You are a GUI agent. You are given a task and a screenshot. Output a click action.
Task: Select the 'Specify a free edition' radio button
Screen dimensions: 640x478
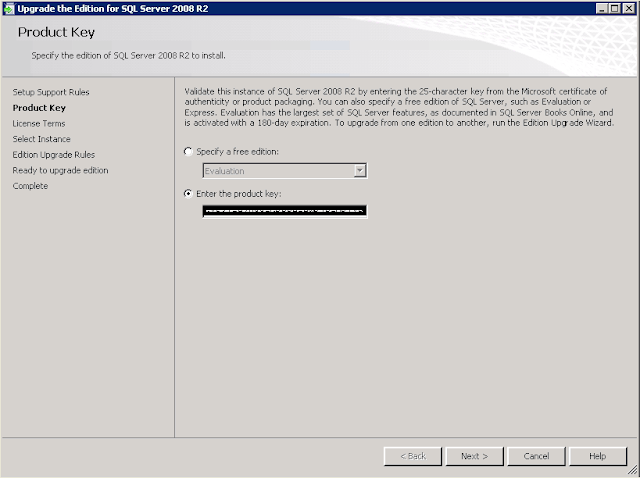coord(188,152)
